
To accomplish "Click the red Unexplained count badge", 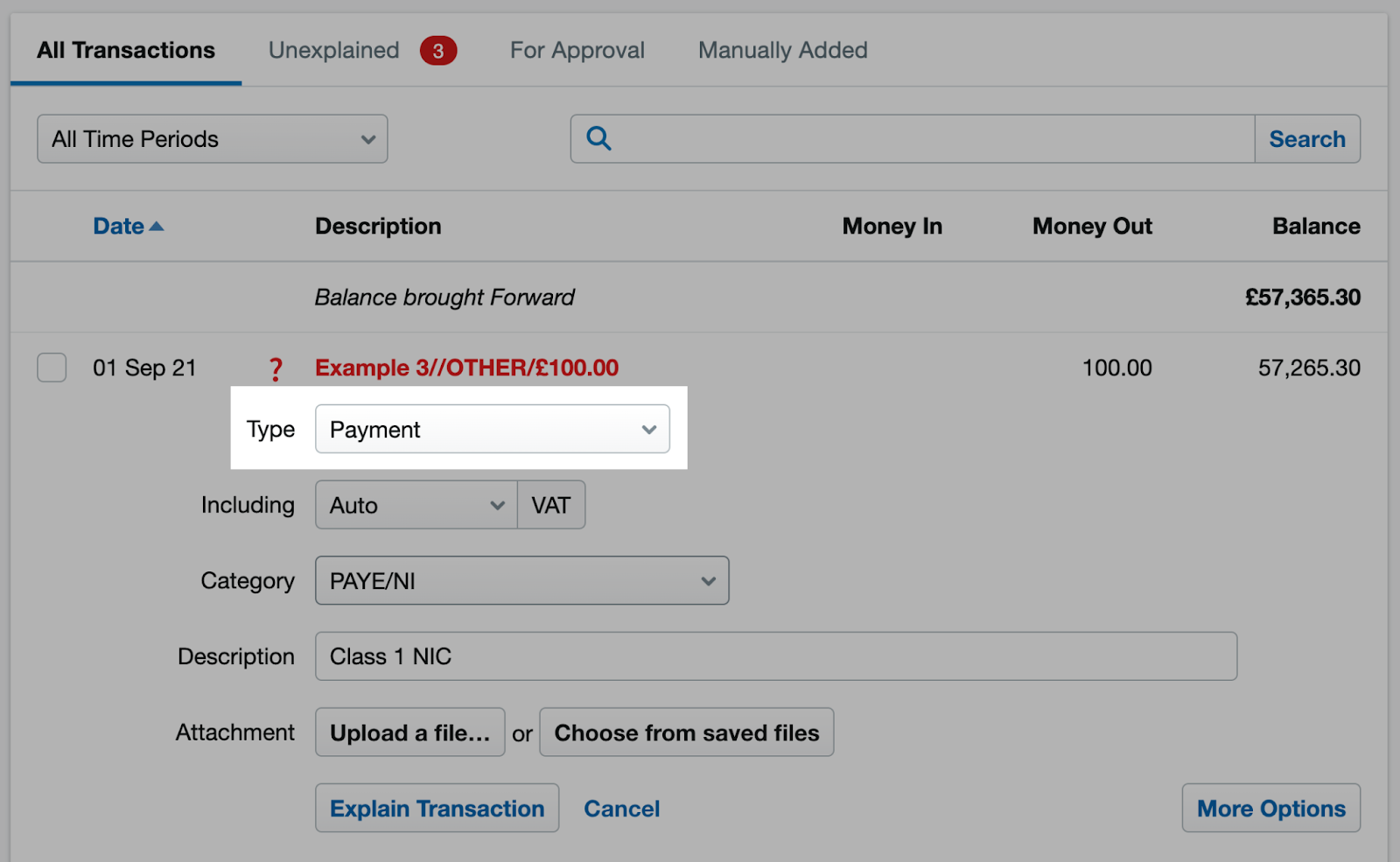I will coord(437,51).
